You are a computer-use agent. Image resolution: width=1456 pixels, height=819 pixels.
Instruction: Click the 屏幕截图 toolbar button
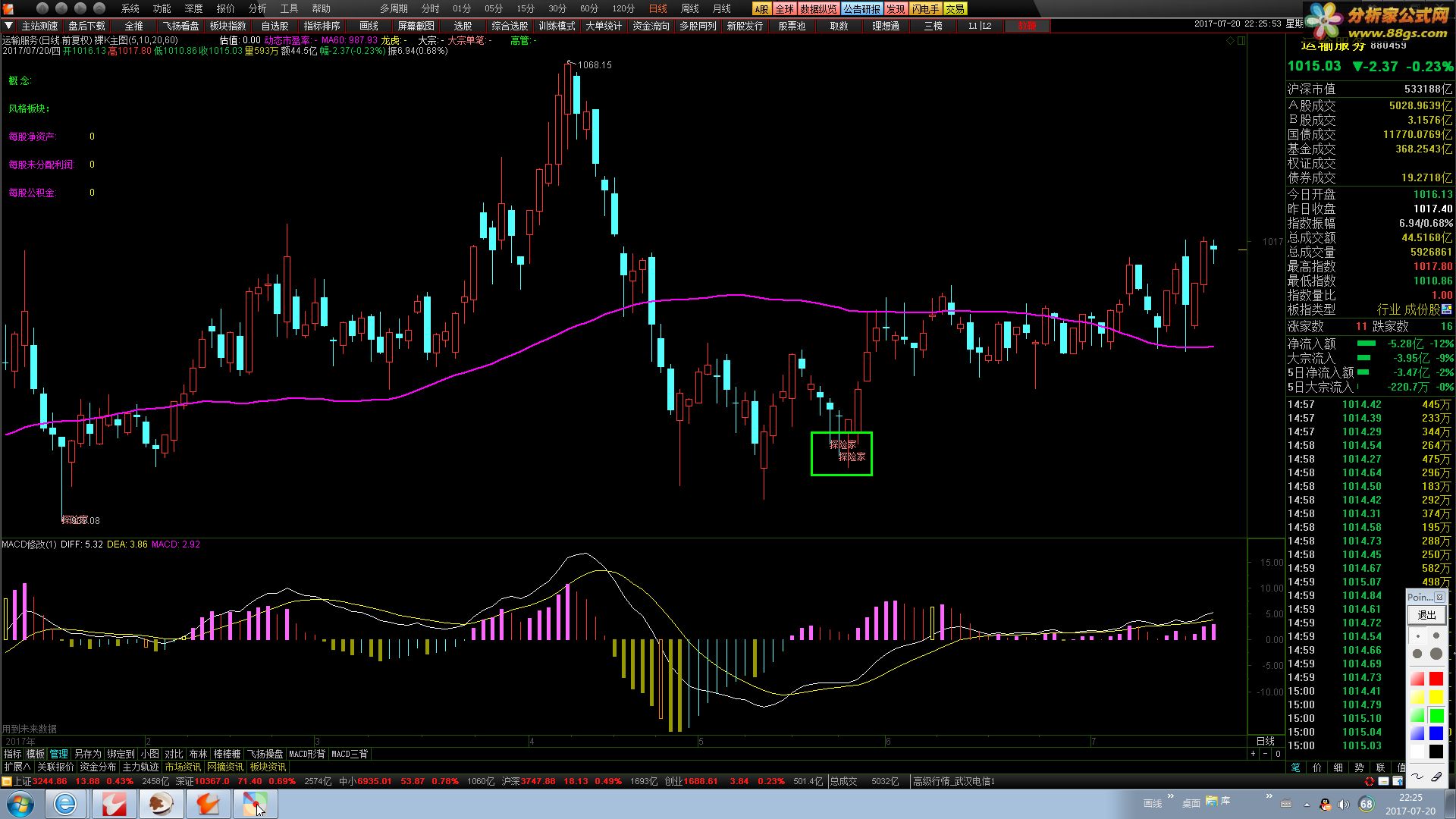click(416, 26)
